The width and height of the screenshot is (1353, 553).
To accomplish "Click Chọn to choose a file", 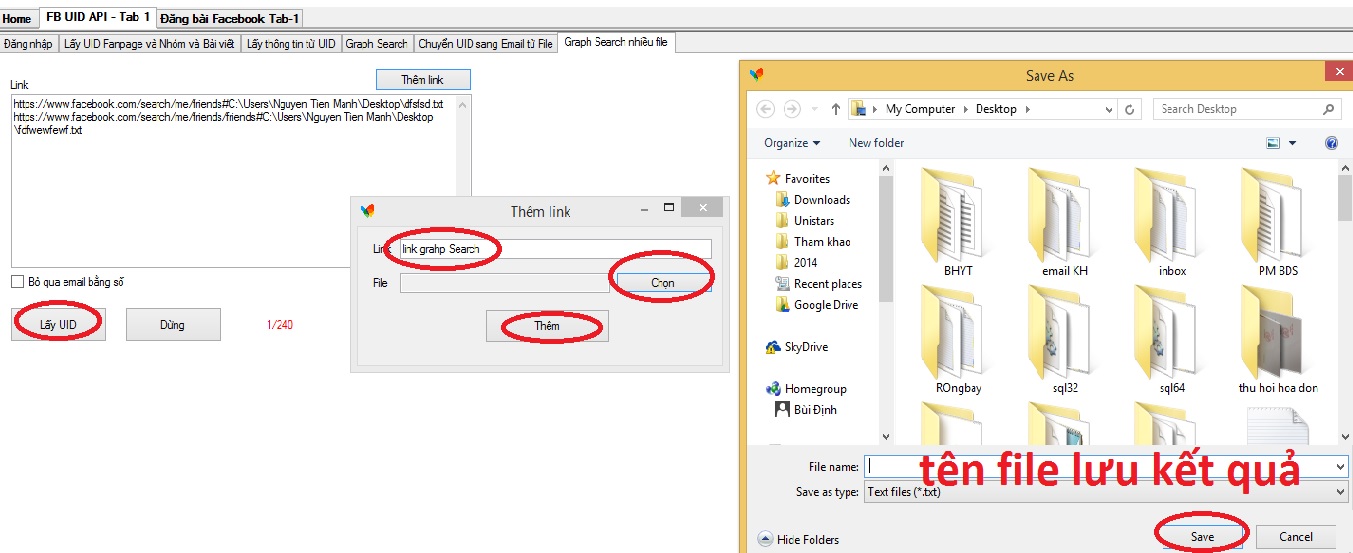I will [x=663, y=283].
